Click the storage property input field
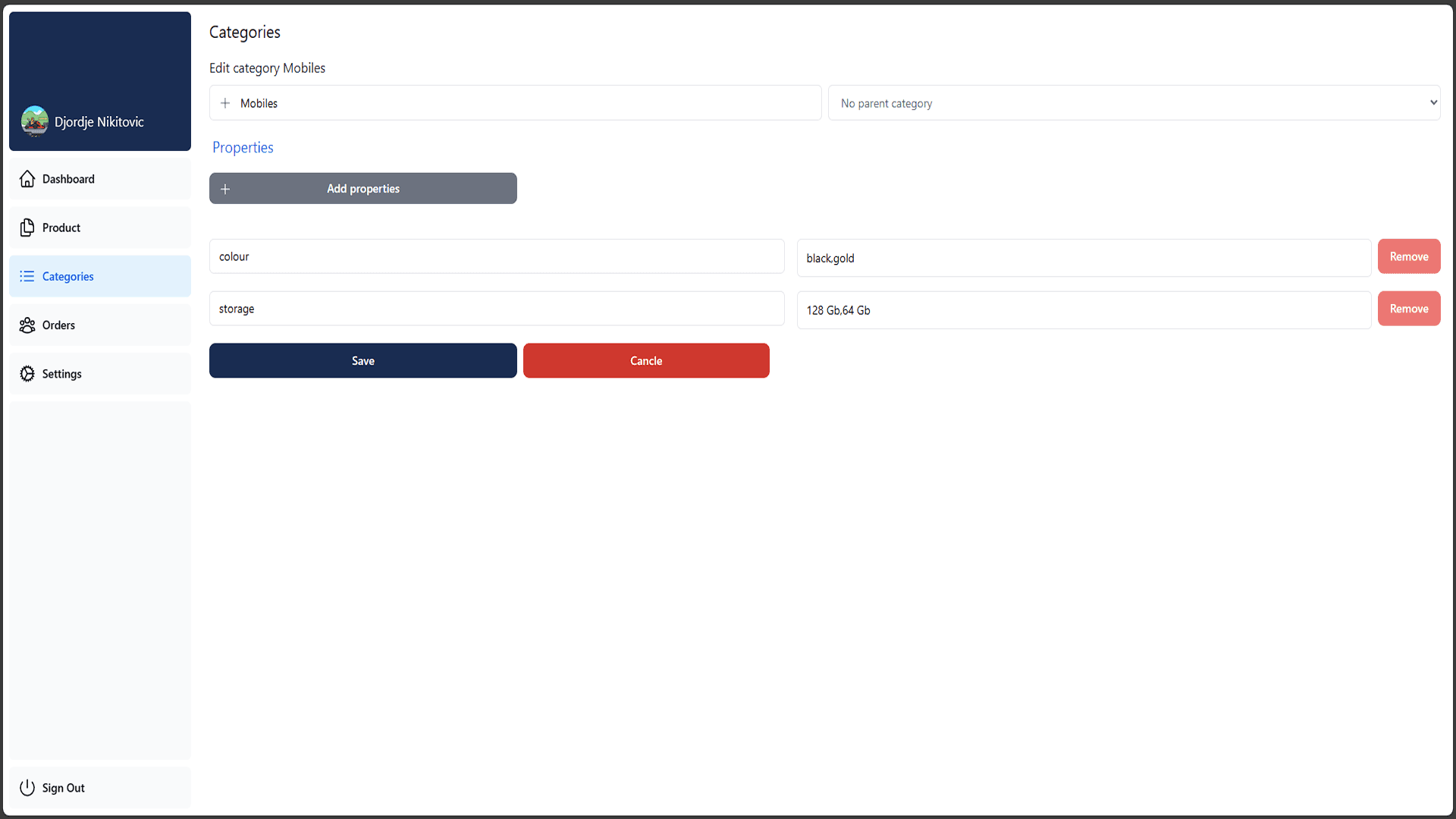Image resolution: width=1456 pixels, height=819 pixels. [497, 308]
